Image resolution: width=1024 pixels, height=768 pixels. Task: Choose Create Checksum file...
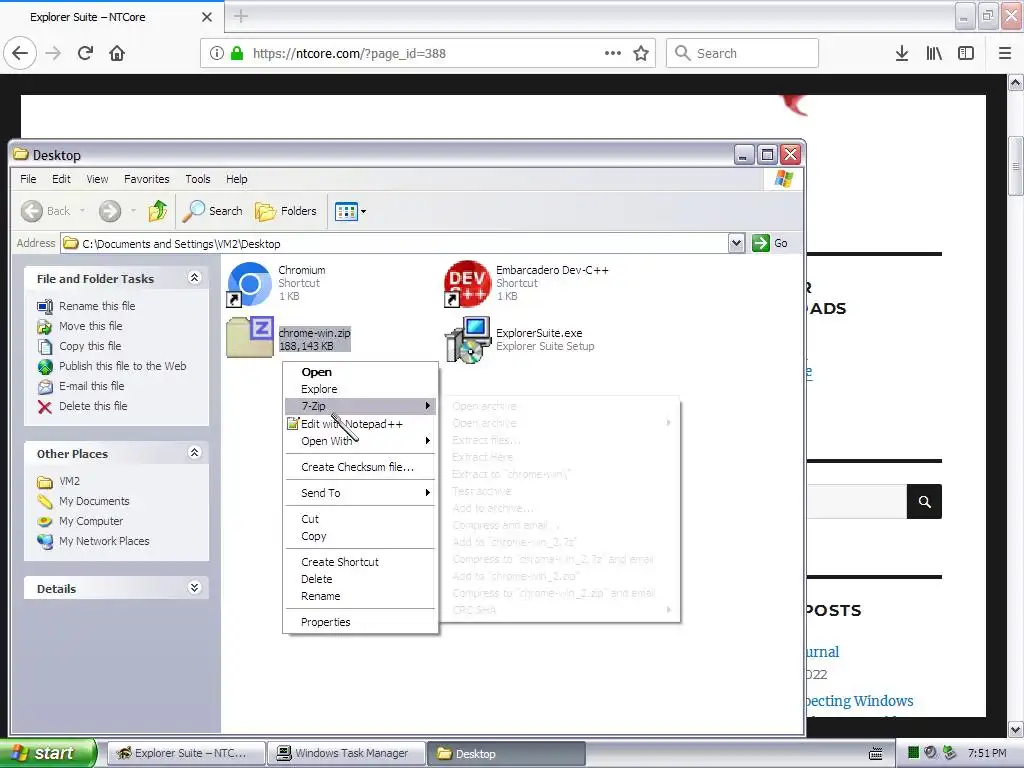[360, 467]
